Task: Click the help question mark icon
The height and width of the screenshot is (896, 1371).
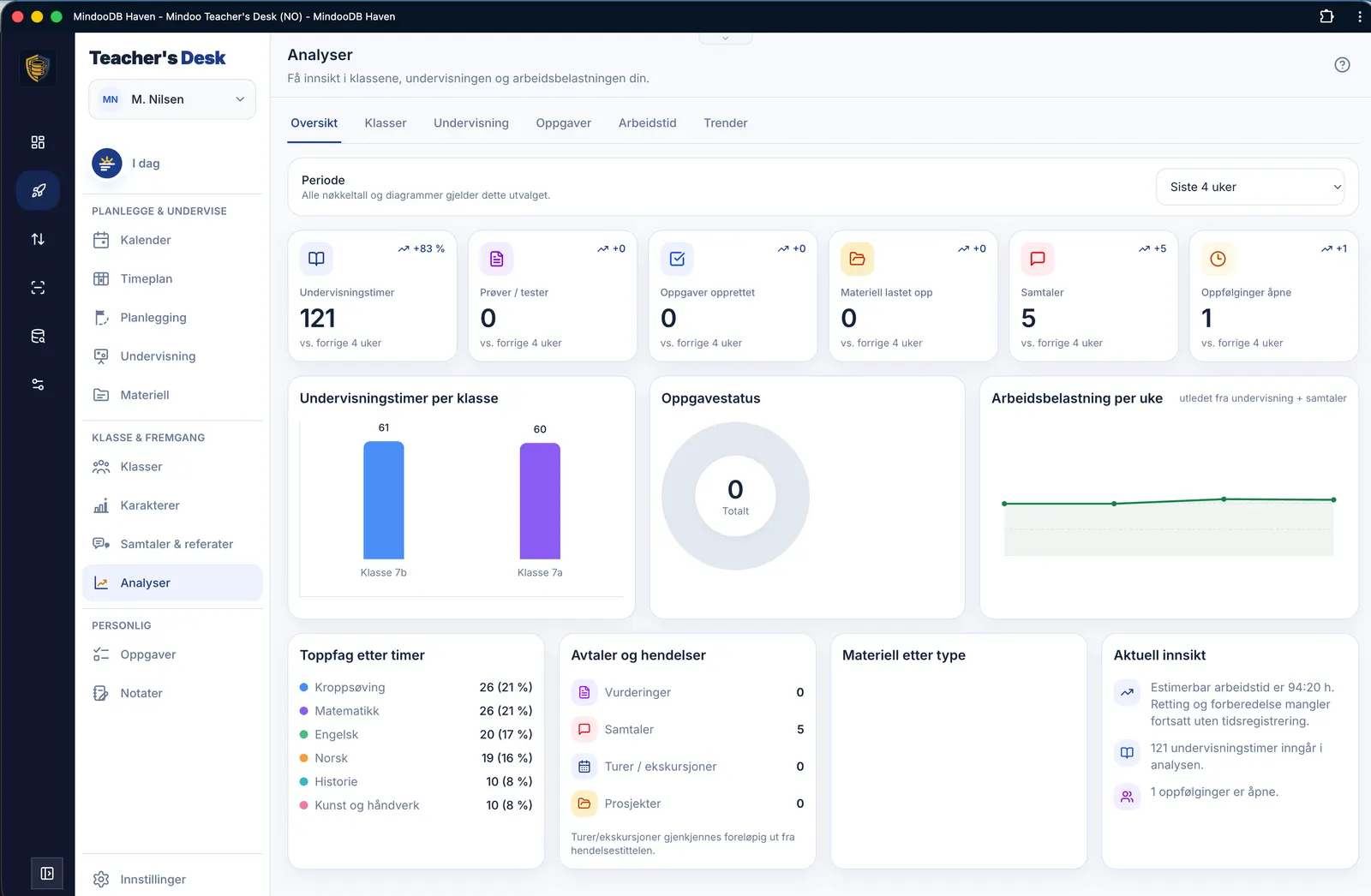Action: 1342,65
